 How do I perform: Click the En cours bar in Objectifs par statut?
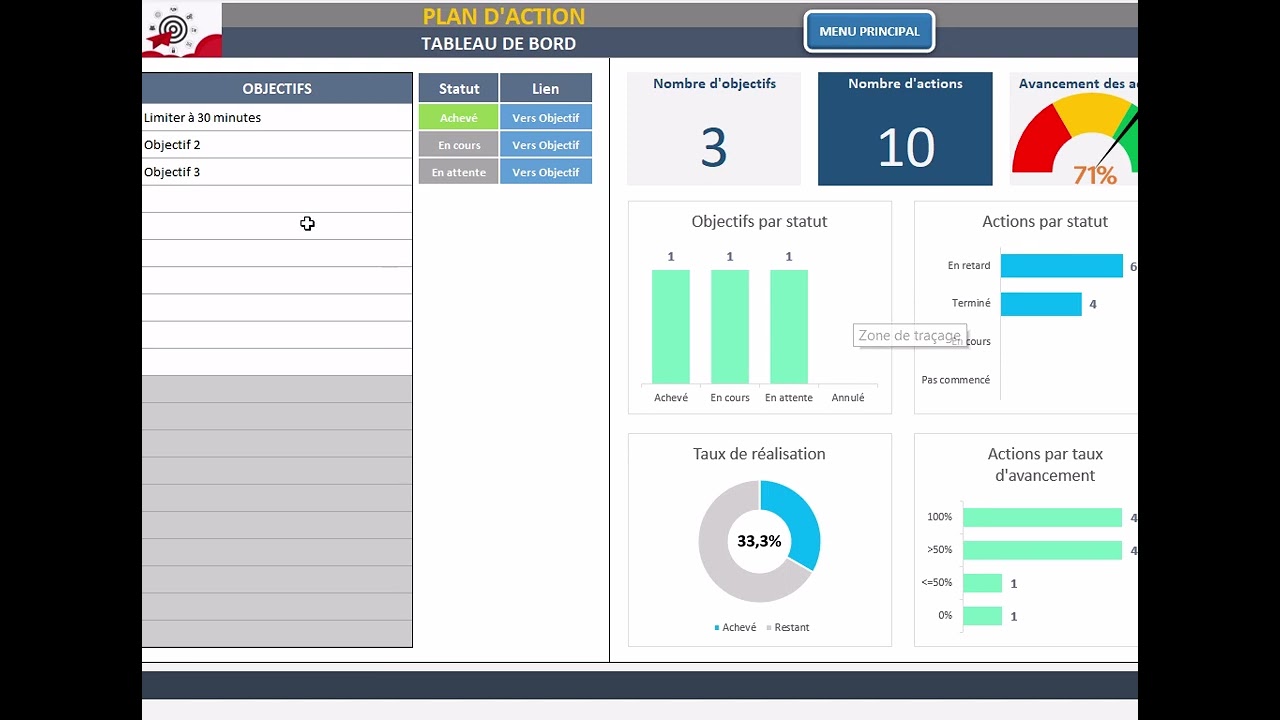coord(730,327)
